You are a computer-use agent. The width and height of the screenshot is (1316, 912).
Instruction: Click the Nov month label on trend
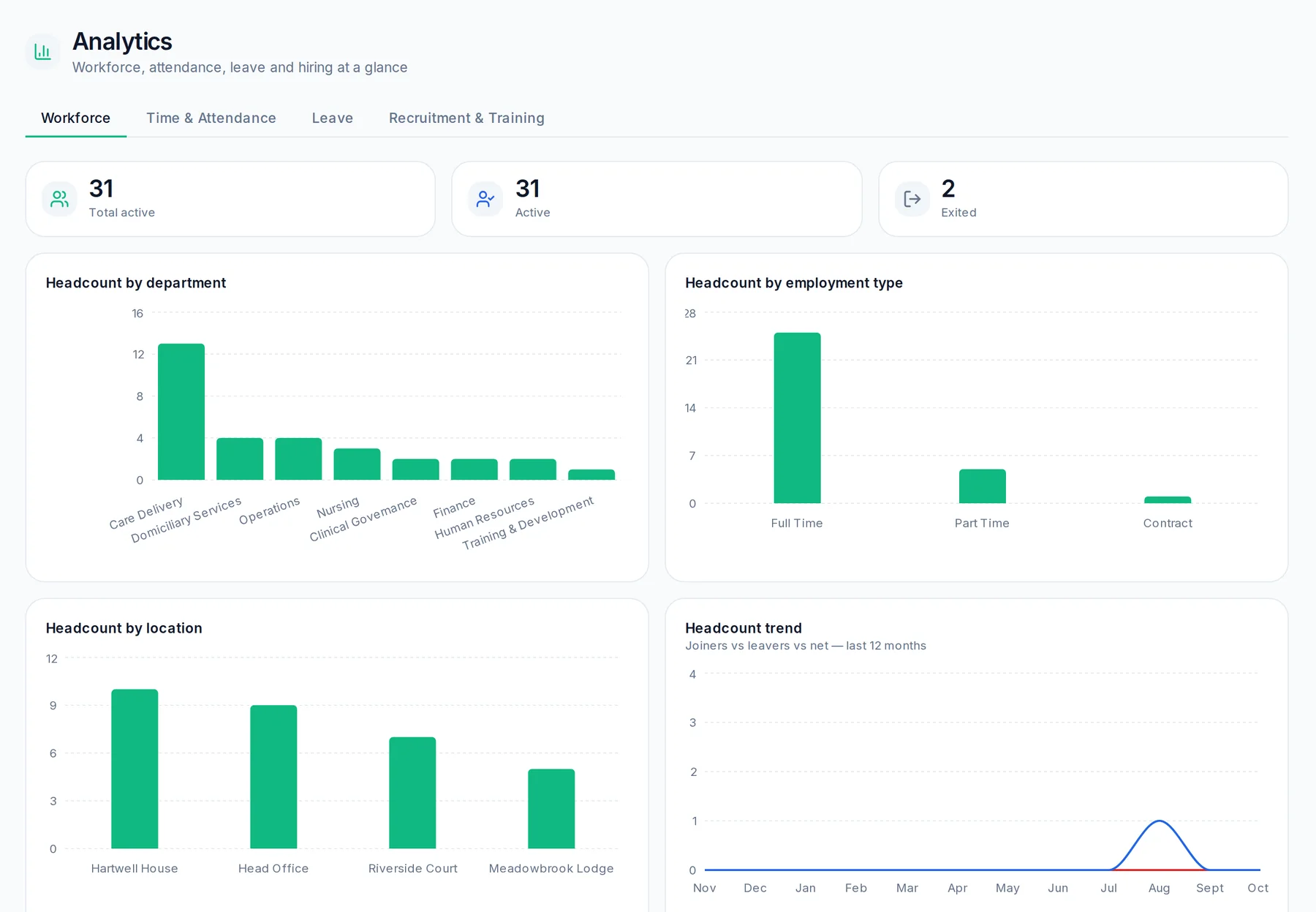705,888
